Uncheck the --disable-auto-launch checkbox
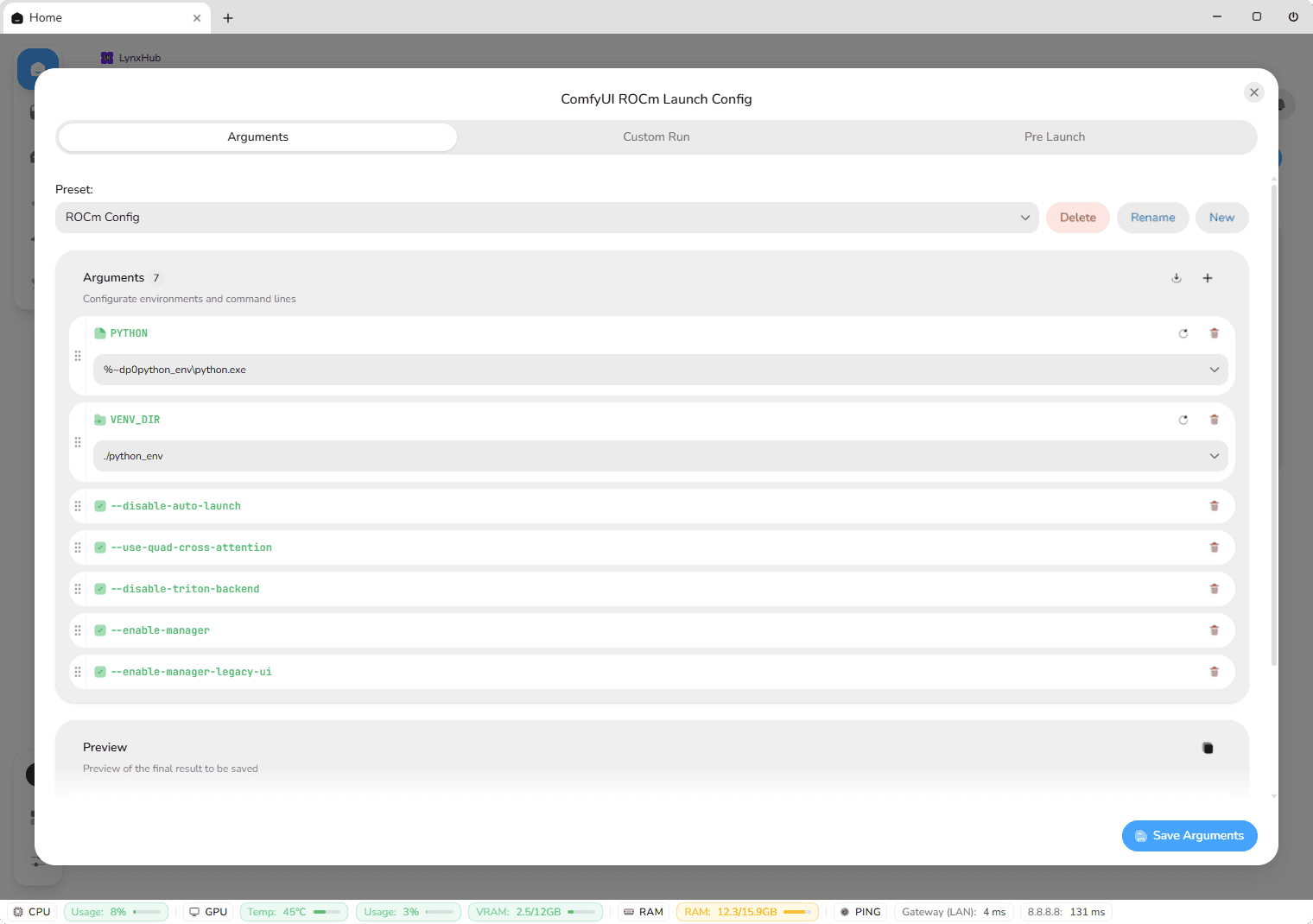This screenshot has width=1313, height=924. click(x=100, y=506)
